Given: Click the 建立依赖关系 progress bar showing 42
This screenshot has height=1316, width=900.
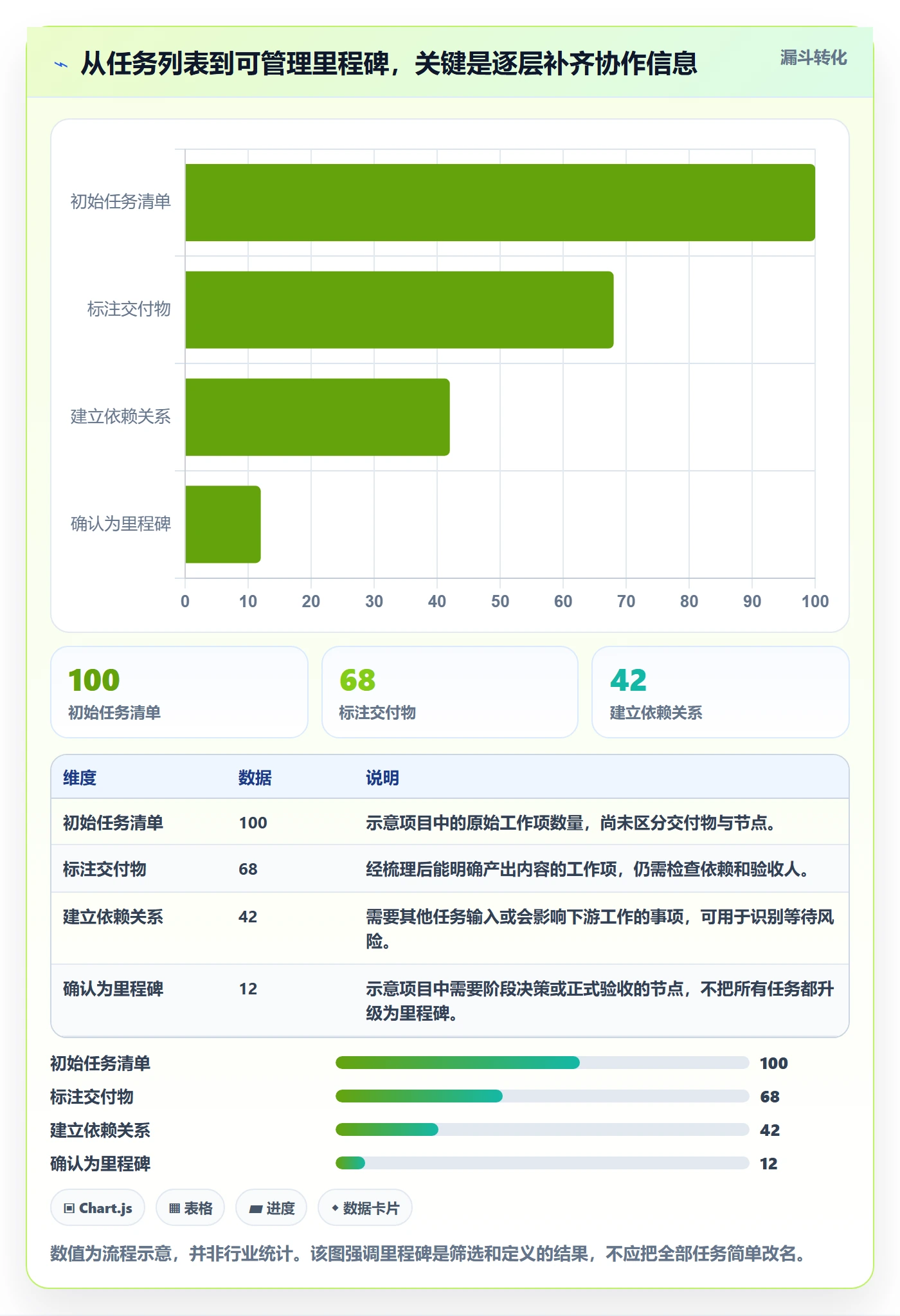Looking at the screenshot, I should pyautogui.click(x=542, y=1129).
